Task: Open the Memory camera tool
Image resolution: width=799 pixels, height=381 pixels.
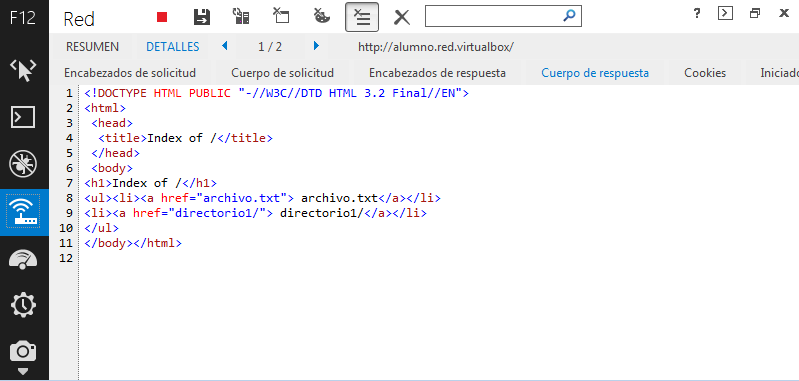Action: coord(24,351)
